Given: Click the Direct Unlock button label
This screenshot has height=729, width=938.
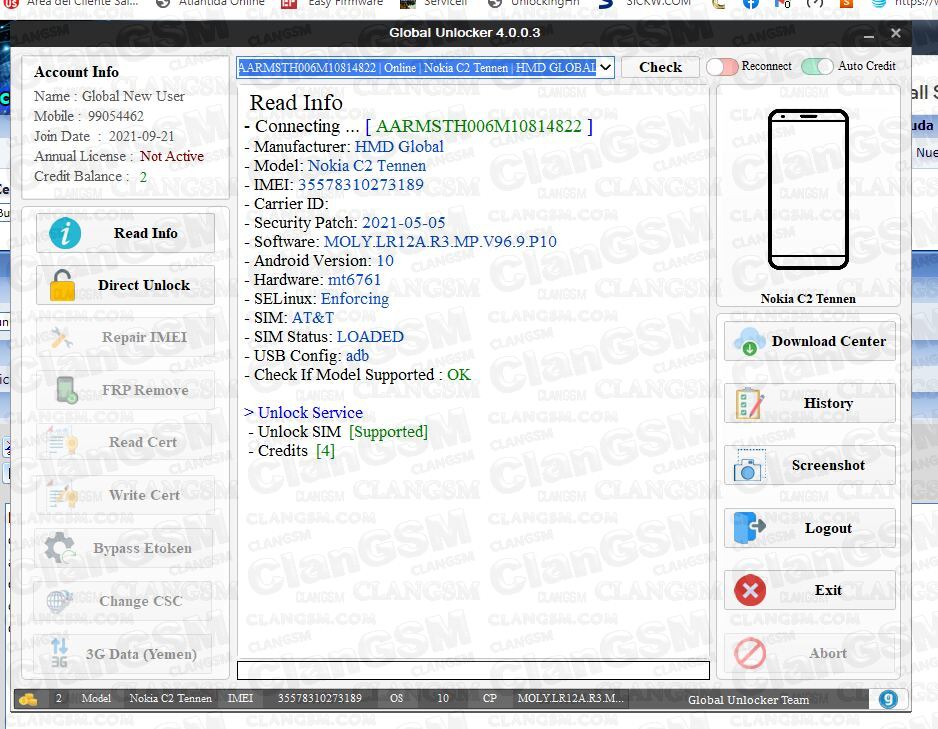Looking at the screenshot, I should pos(144,285).
